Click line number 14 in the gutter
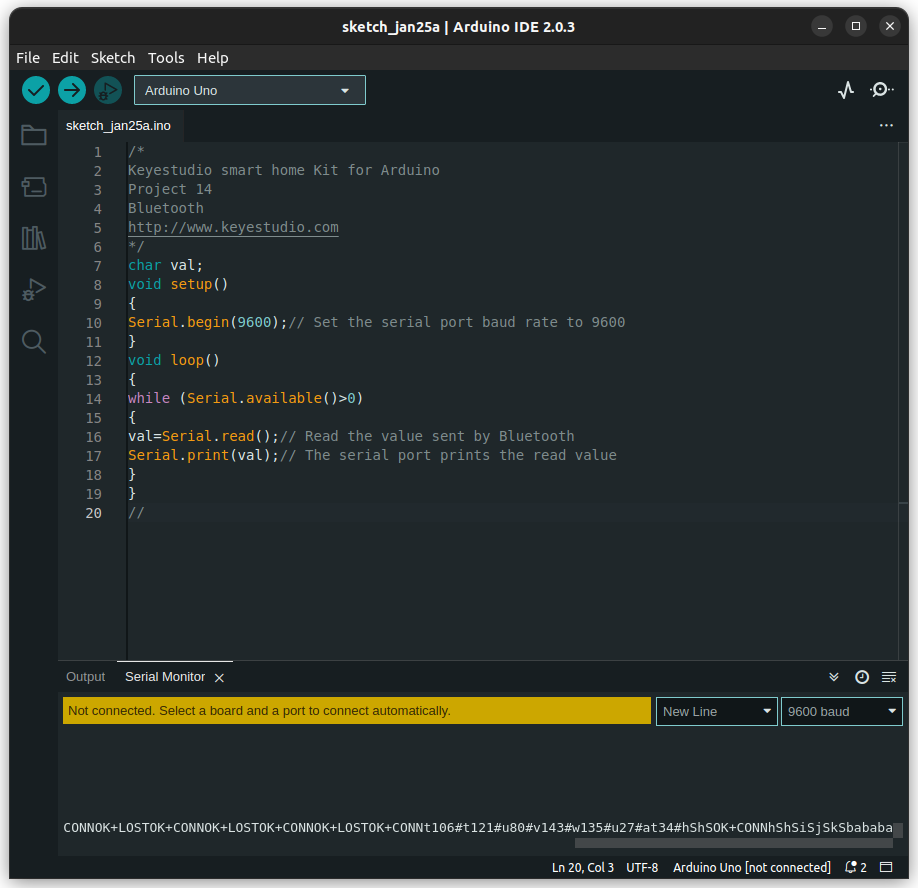Image resolution: width=918 pixels, height=888 pixels. pyautogui.click(x=94, y=399)
